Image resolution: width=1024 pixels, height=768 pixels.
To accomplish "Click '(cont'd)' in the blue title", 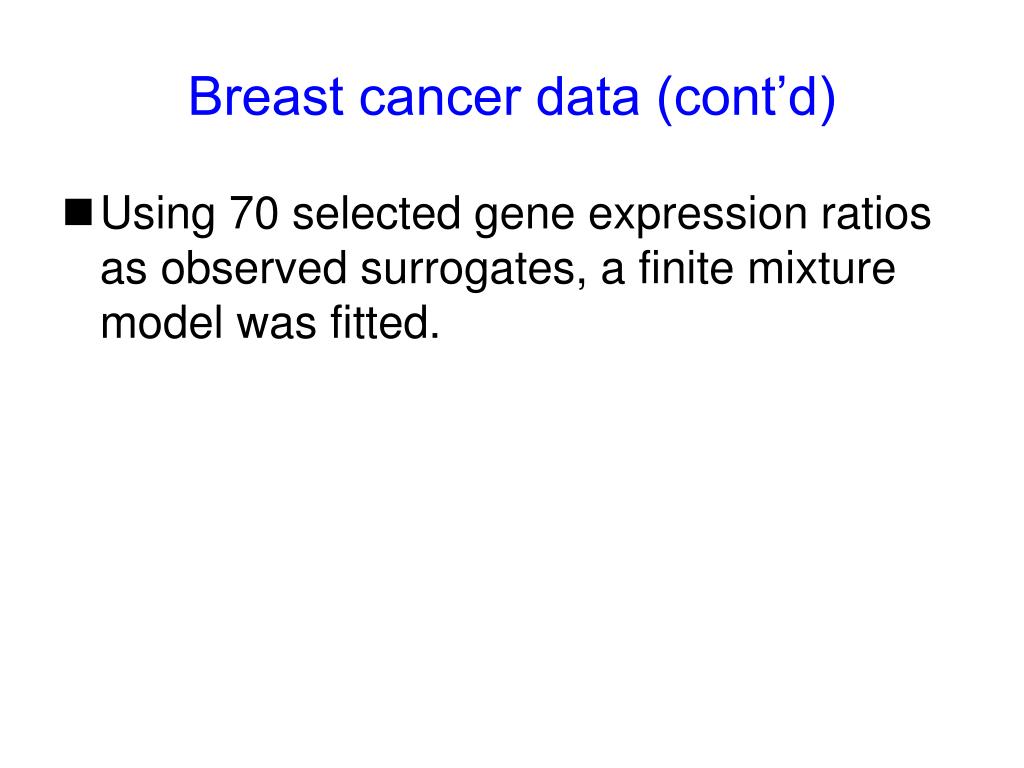I will tap(746, 98).
